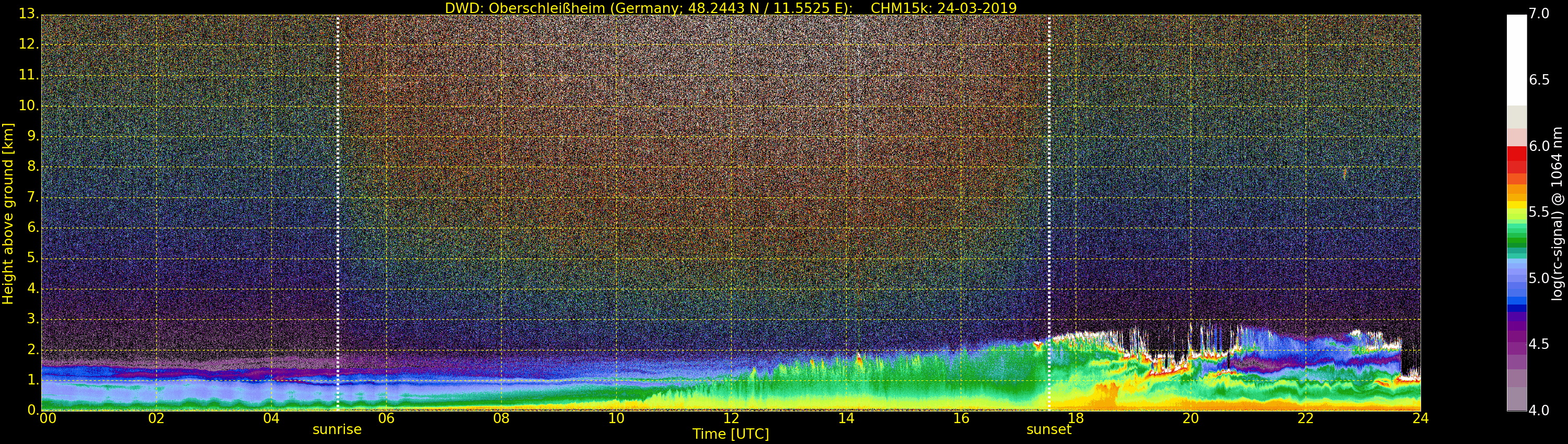
Task: Select the white dotted sunset marker line
Action: (x=1050, y=213)
